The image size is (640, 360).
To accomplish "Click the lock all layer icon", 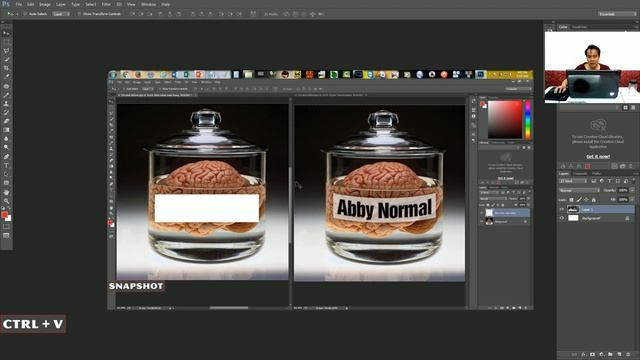I will [x=594, y=200].
